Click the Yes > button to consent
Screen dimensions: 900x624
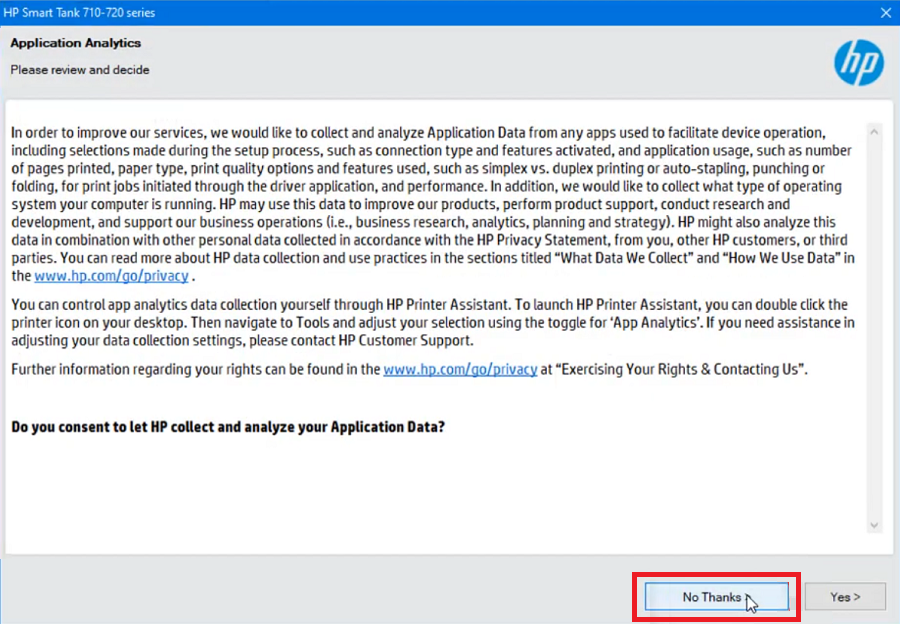pos(845,597)
